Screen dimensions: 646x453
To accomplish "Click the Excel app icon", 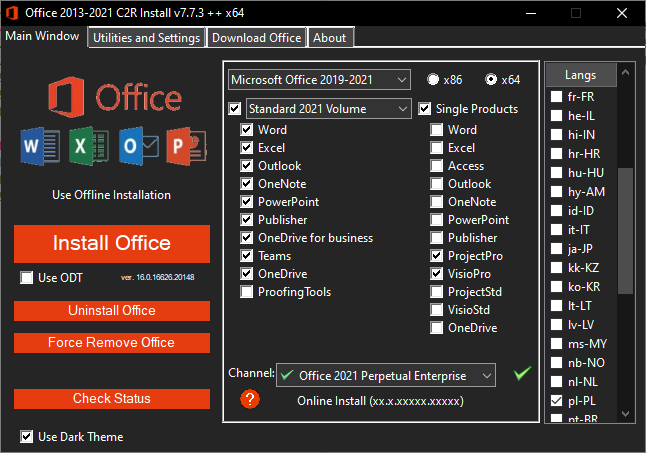I will click(x=89, y=146).
